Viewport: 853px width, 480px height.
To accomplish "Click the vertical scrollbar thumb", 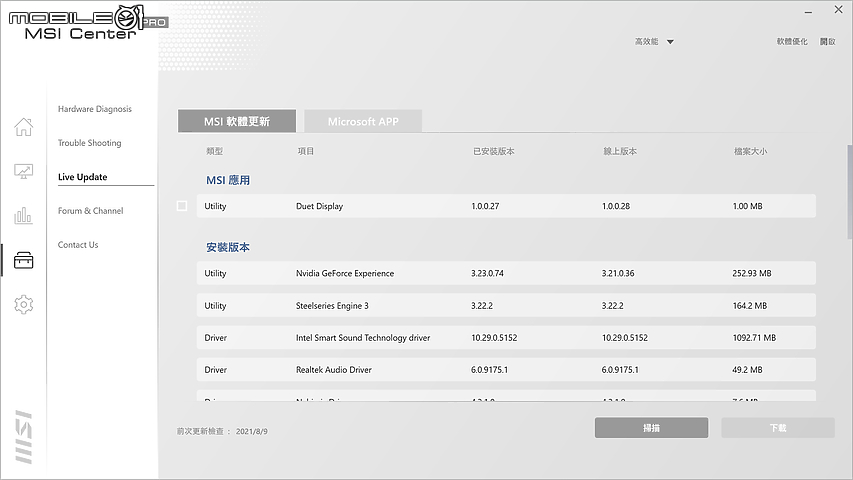I will tap(850, 192).
